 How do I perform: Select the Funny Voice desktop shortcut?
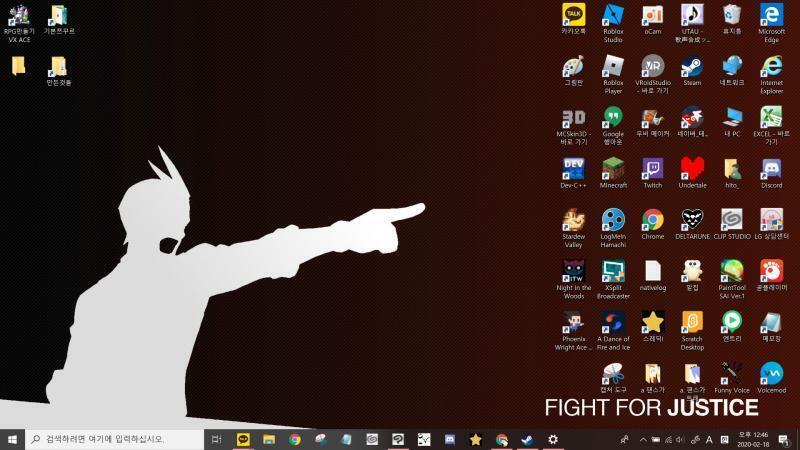(732, 378)
